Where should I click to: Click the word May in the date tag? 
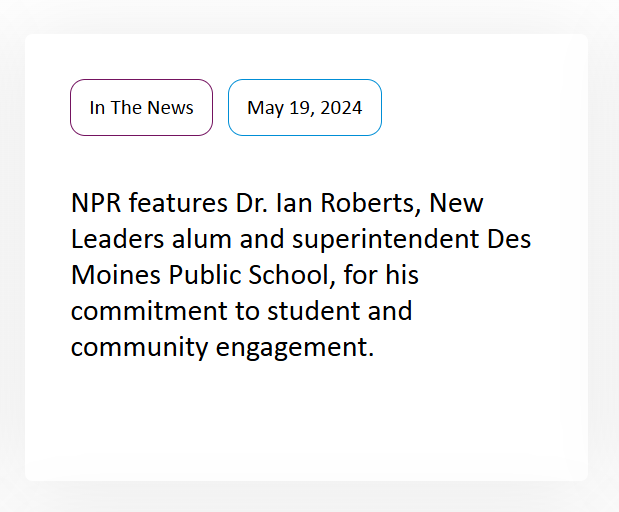click(265, 107)
